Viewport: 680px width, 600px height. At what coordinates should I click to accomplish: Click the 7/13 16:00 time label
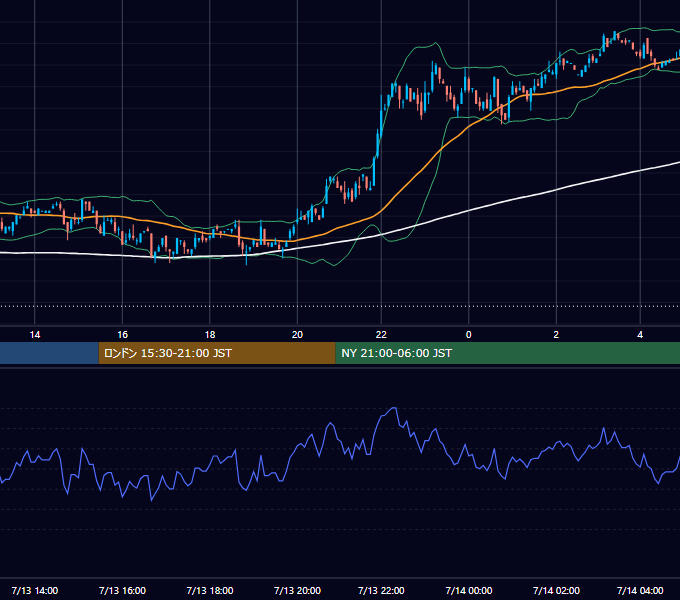[122, 590]
